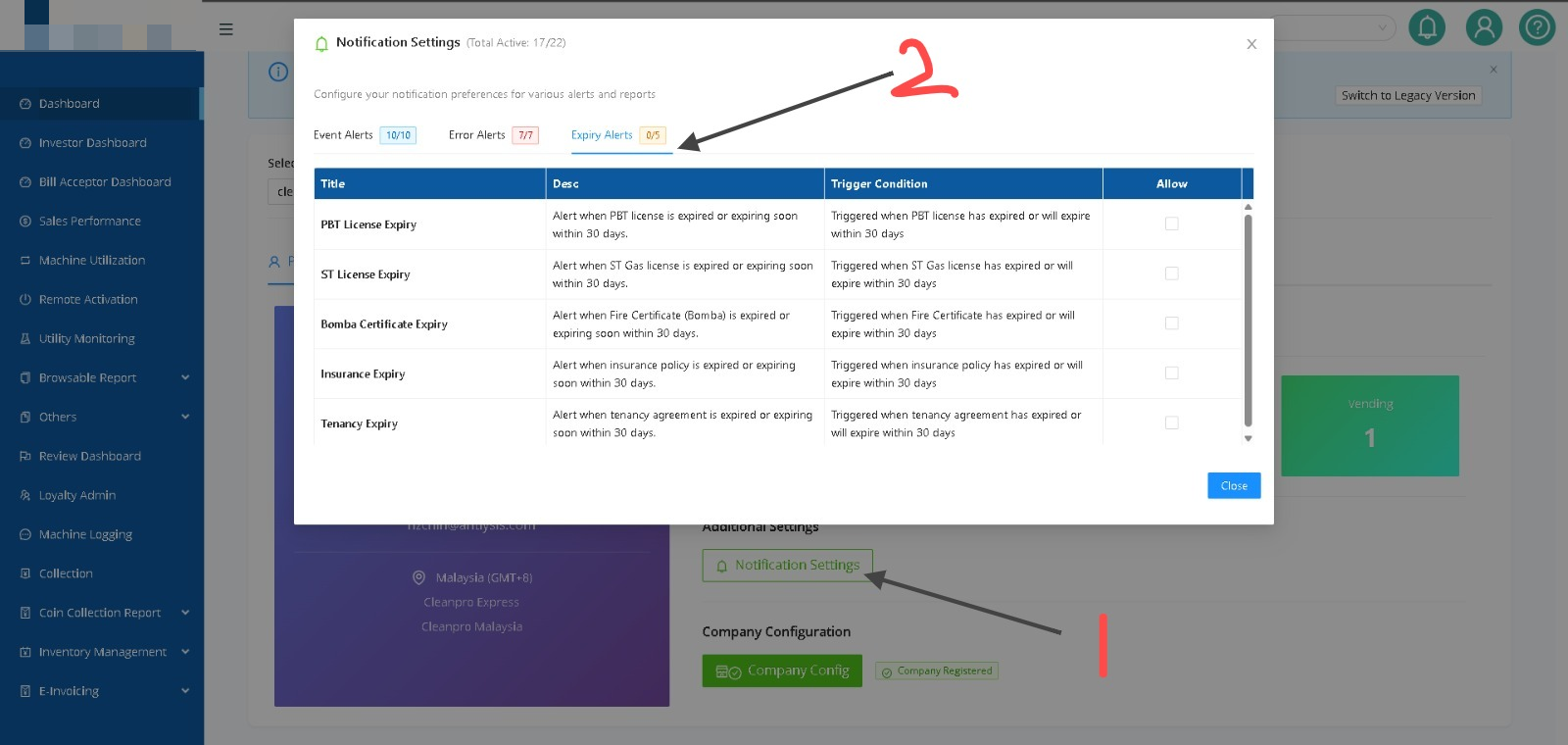The image size is (1568, 745).
Task: Click the green bell icon in dialog title
Action: (x=321, y=44)
